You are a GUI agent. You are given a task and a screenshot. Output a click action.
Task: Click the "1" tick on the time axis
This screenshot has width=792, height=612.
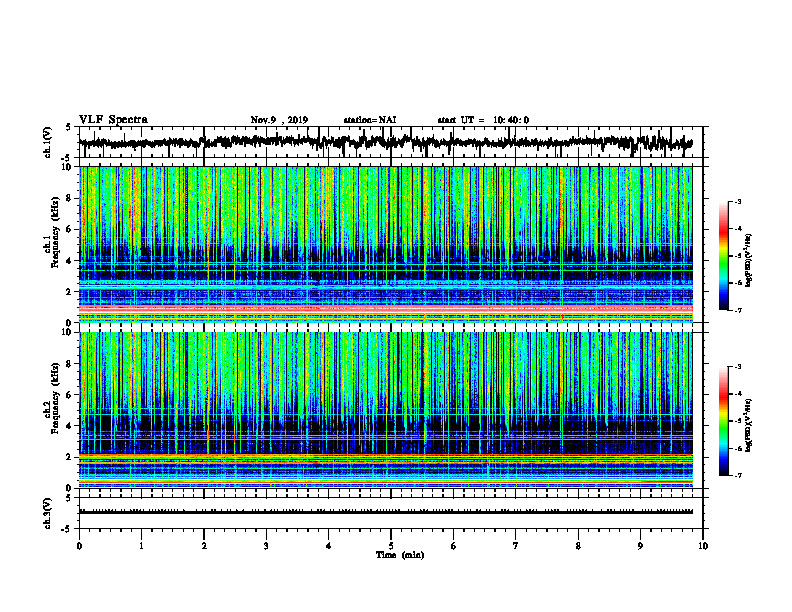[141, 546]
